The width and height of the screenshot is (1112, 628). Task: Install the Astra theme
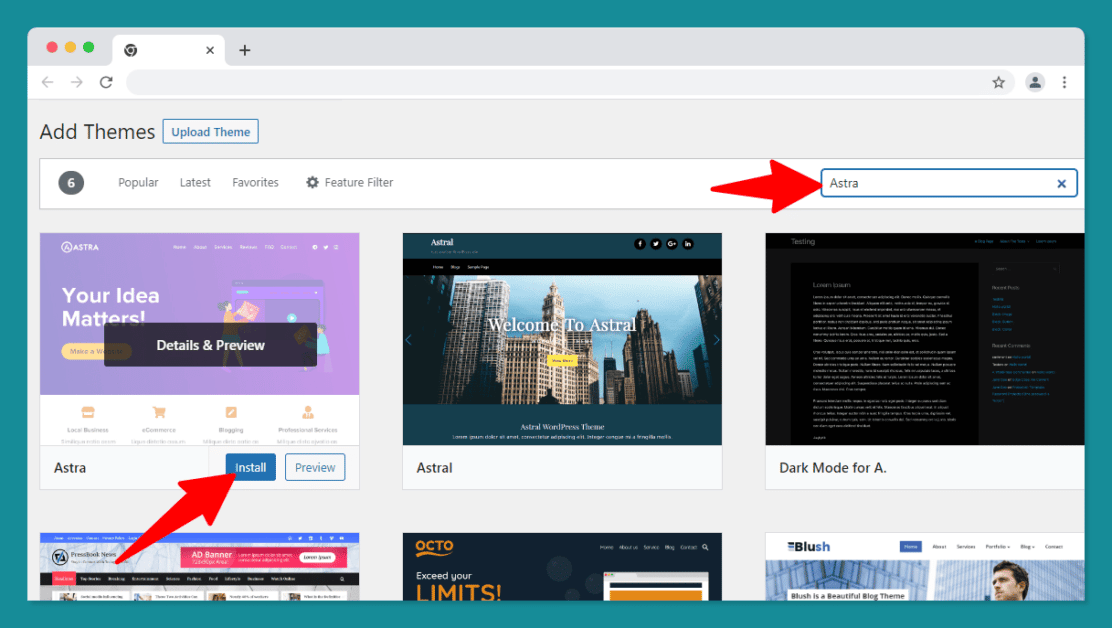click(250, 467)
